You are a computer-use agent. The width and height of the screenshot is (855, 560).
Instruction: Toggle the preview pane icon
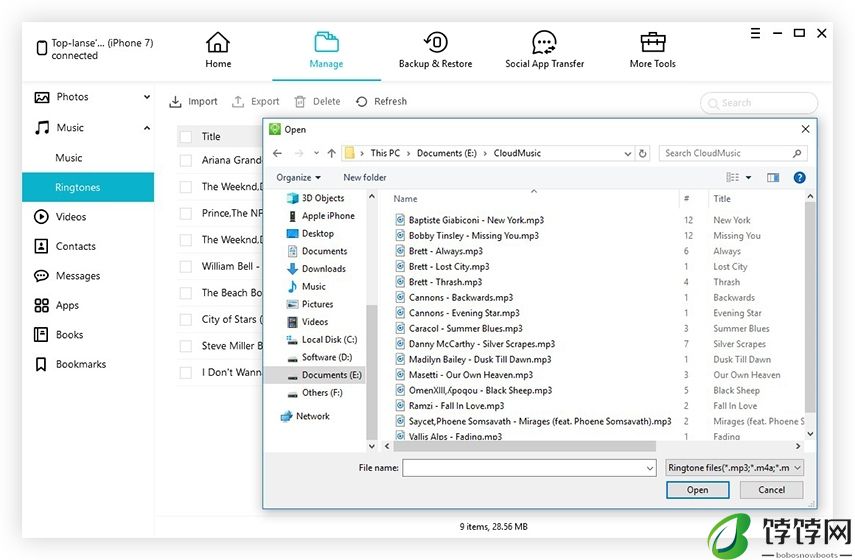coord(773,177)
